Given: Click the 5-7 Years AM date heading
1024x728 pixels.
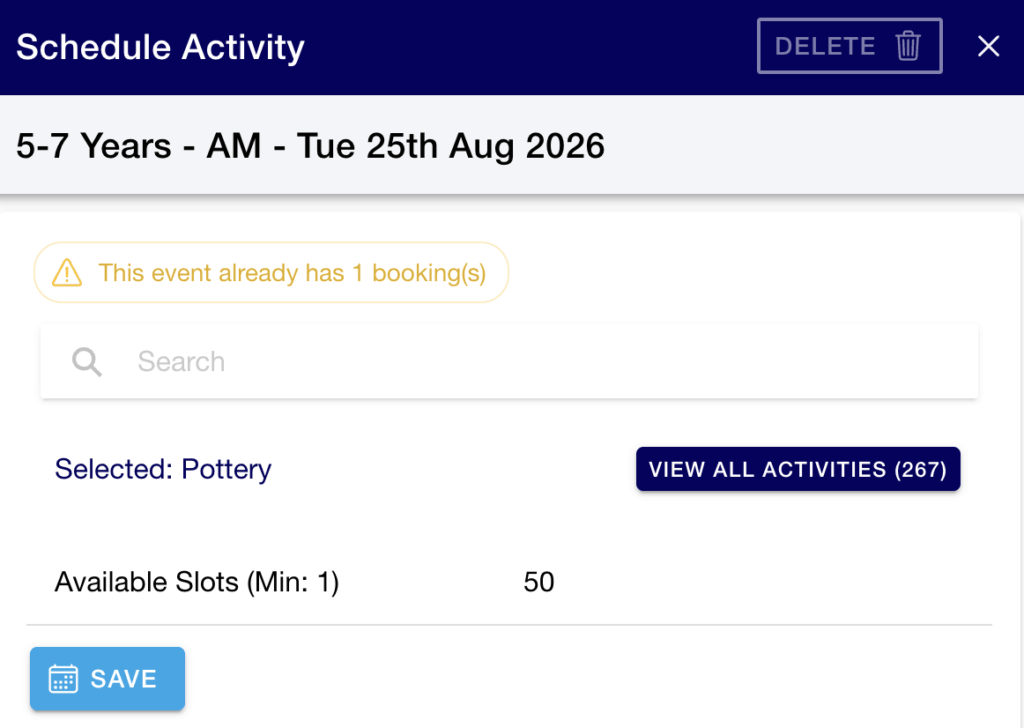Looking at the screenshot, I should point(310,146).
